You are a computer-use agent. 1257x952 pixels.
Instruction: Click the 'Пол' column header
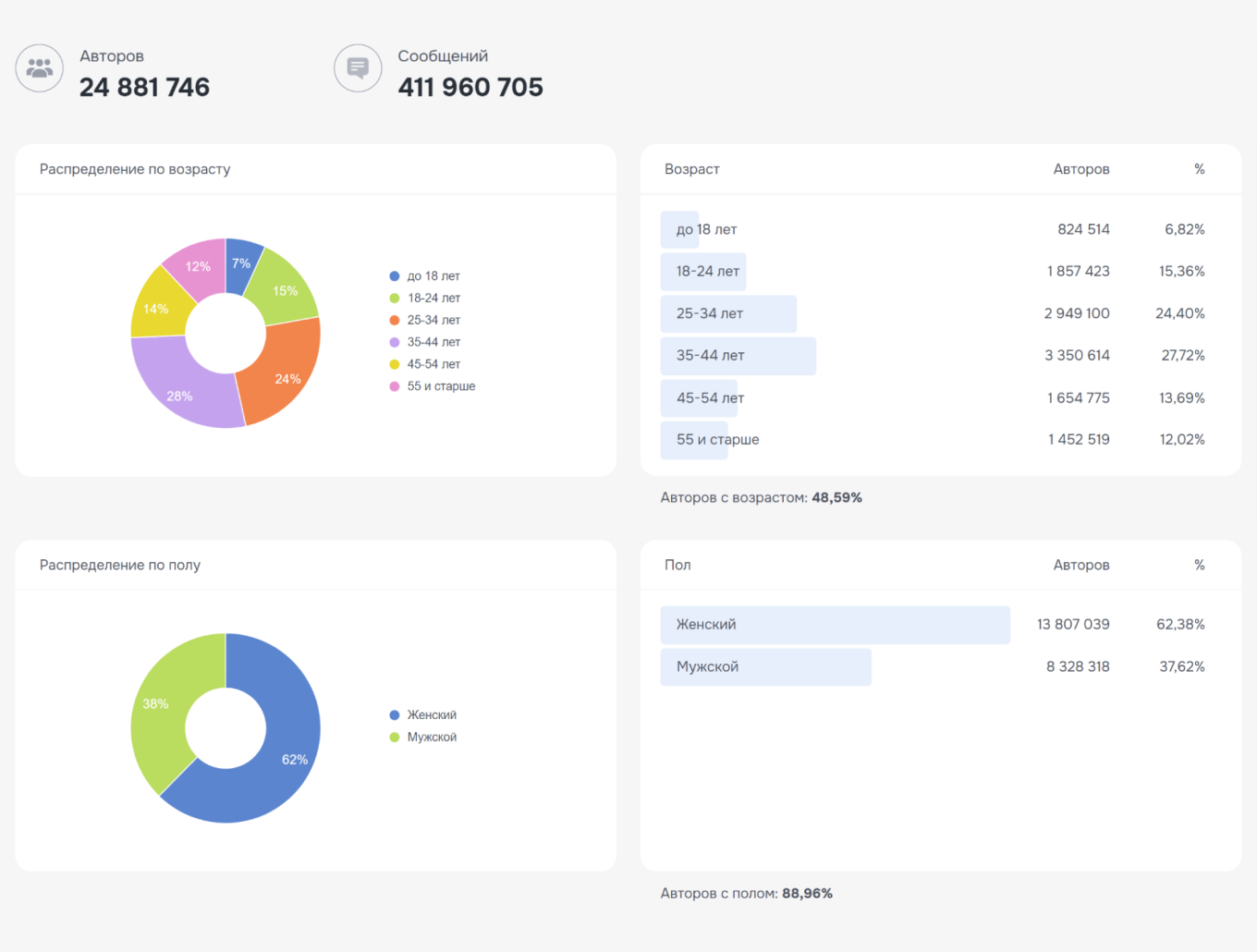point(677,565)
